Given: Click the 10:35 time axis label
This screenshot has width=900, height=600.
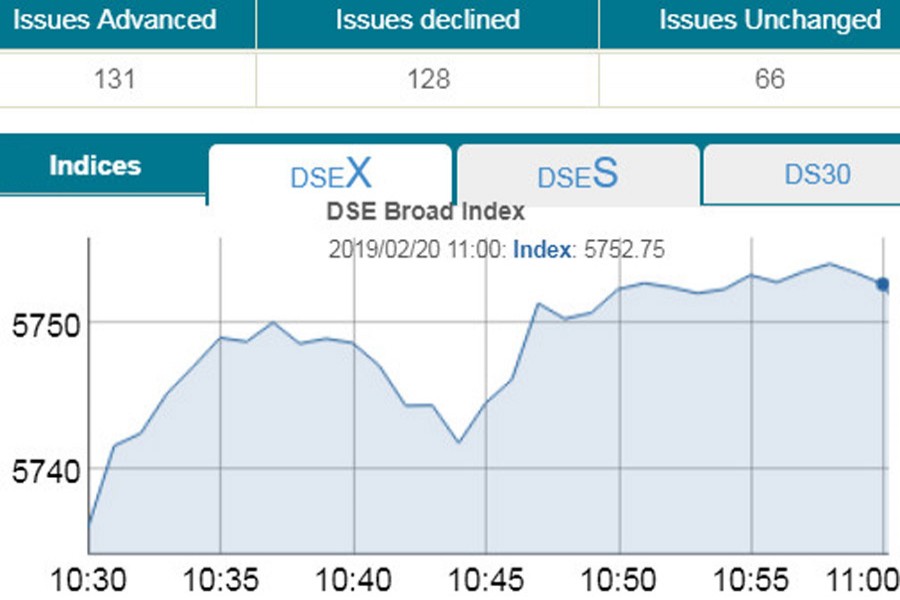Looking at the screenshot, I should coord(220,579).
